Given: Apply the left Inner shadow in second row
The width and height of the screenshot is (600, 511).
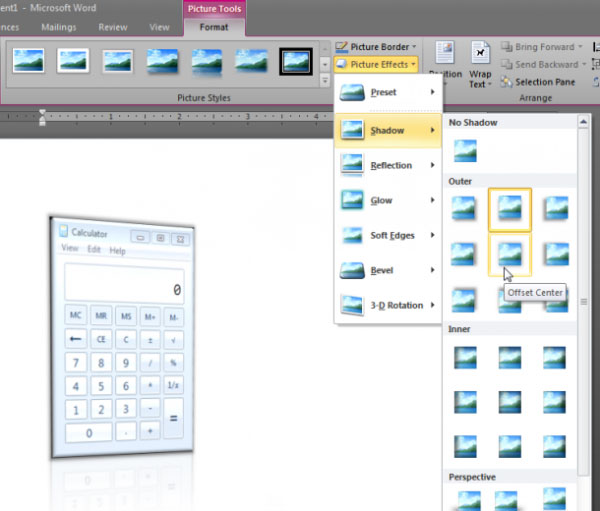Looking at the screenshot, I should tap(465, 402).
